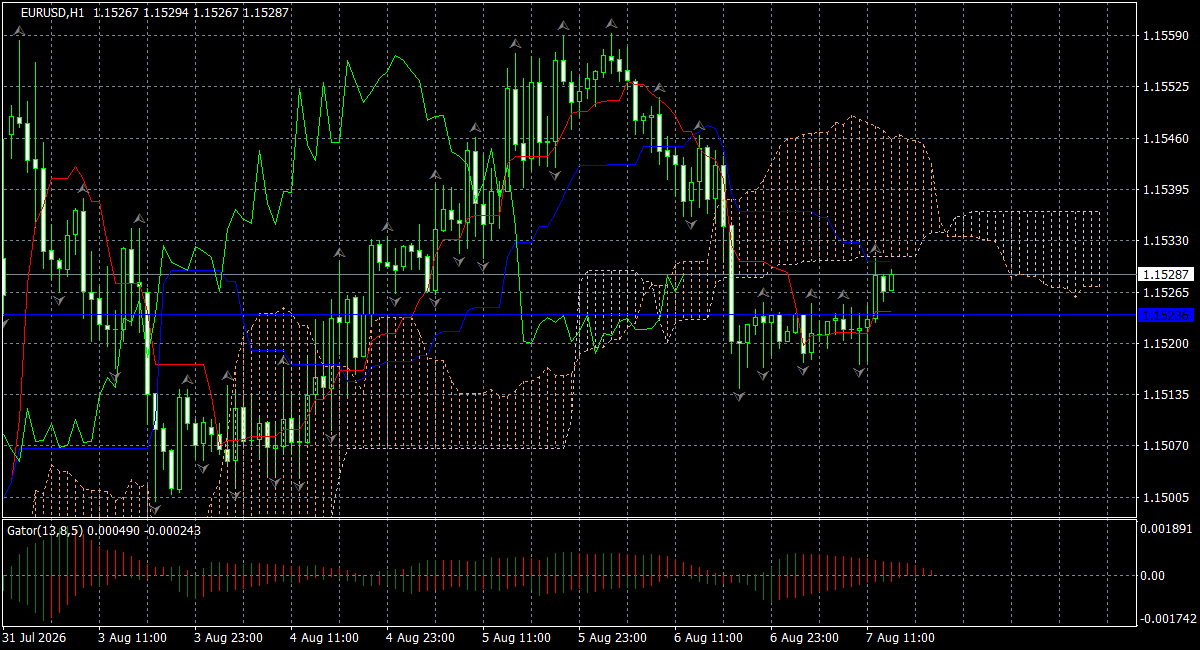Screen dimensions: 1200x650
Task: Click the 3 Aug 11:00 time label
Action: [x=132, y=638]
